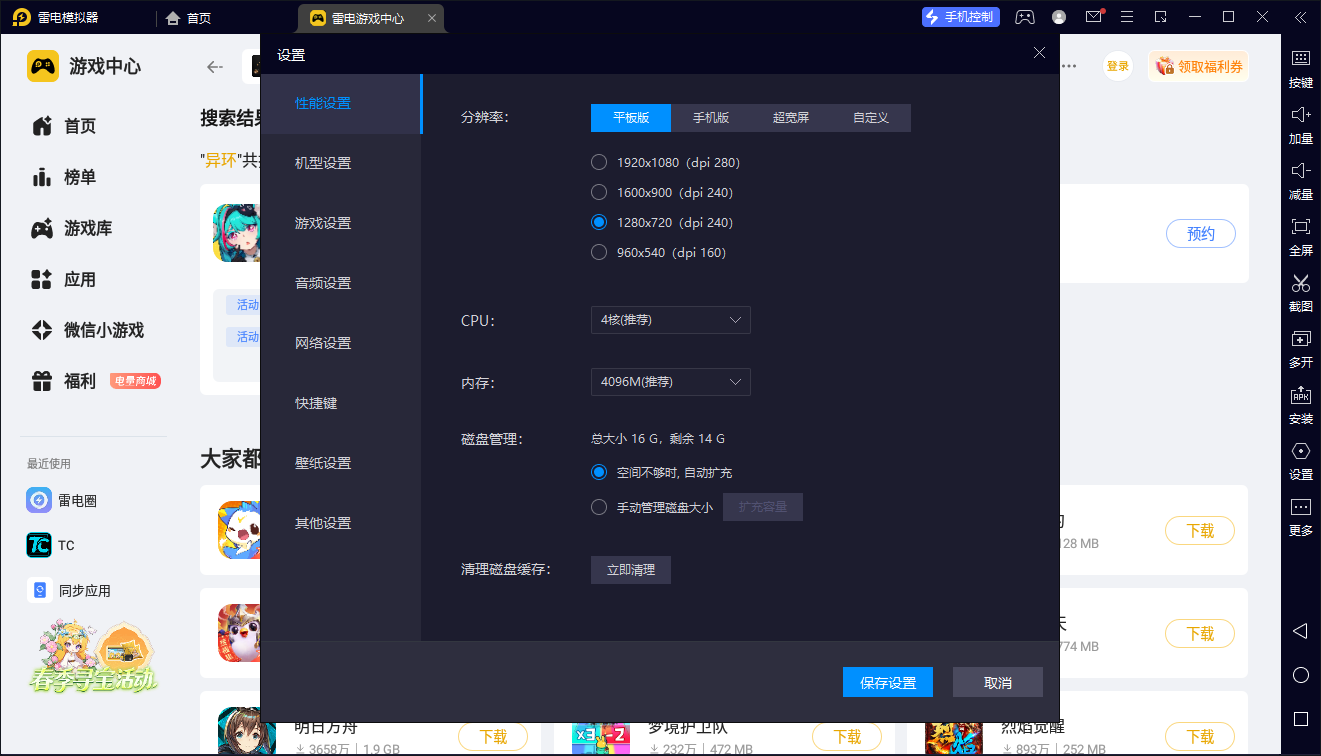This screenshot has width=1321, height=756.
Task: Choose the 手机版 resolution tab
Action: click(x=711, y=118)
